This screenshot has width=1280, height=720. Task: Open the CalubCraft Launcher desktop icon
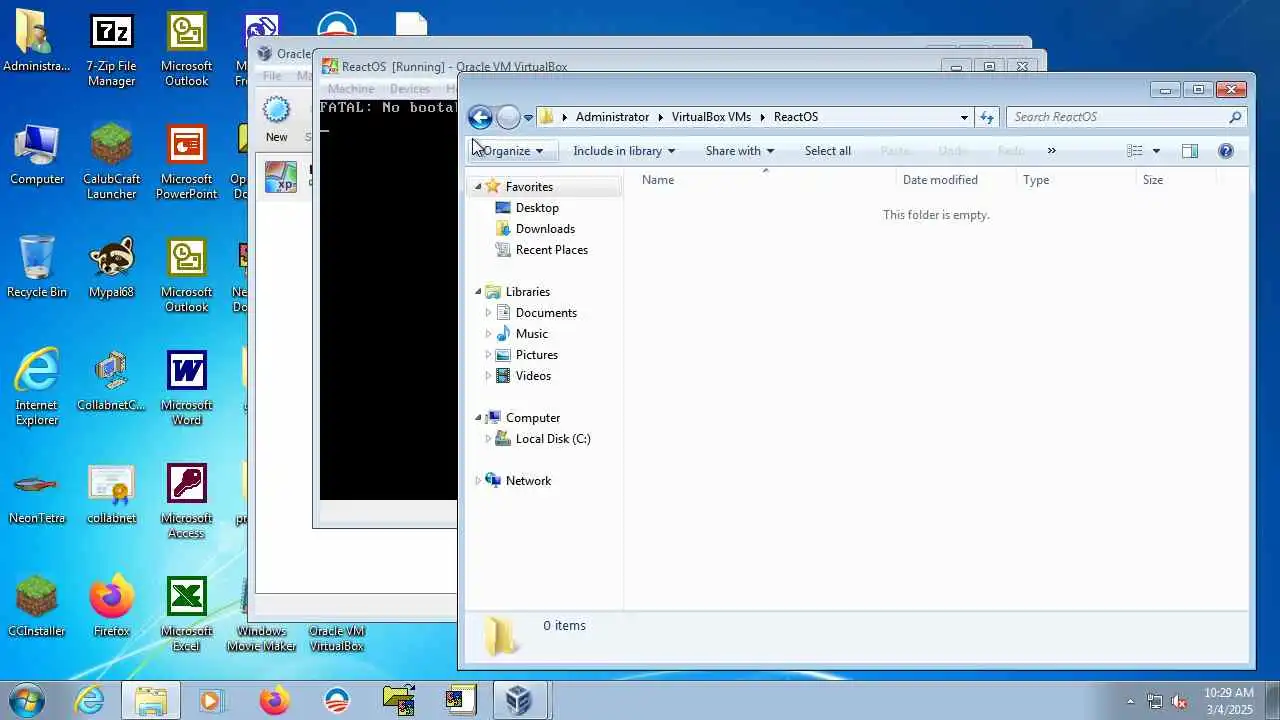[x=111, y=162]
